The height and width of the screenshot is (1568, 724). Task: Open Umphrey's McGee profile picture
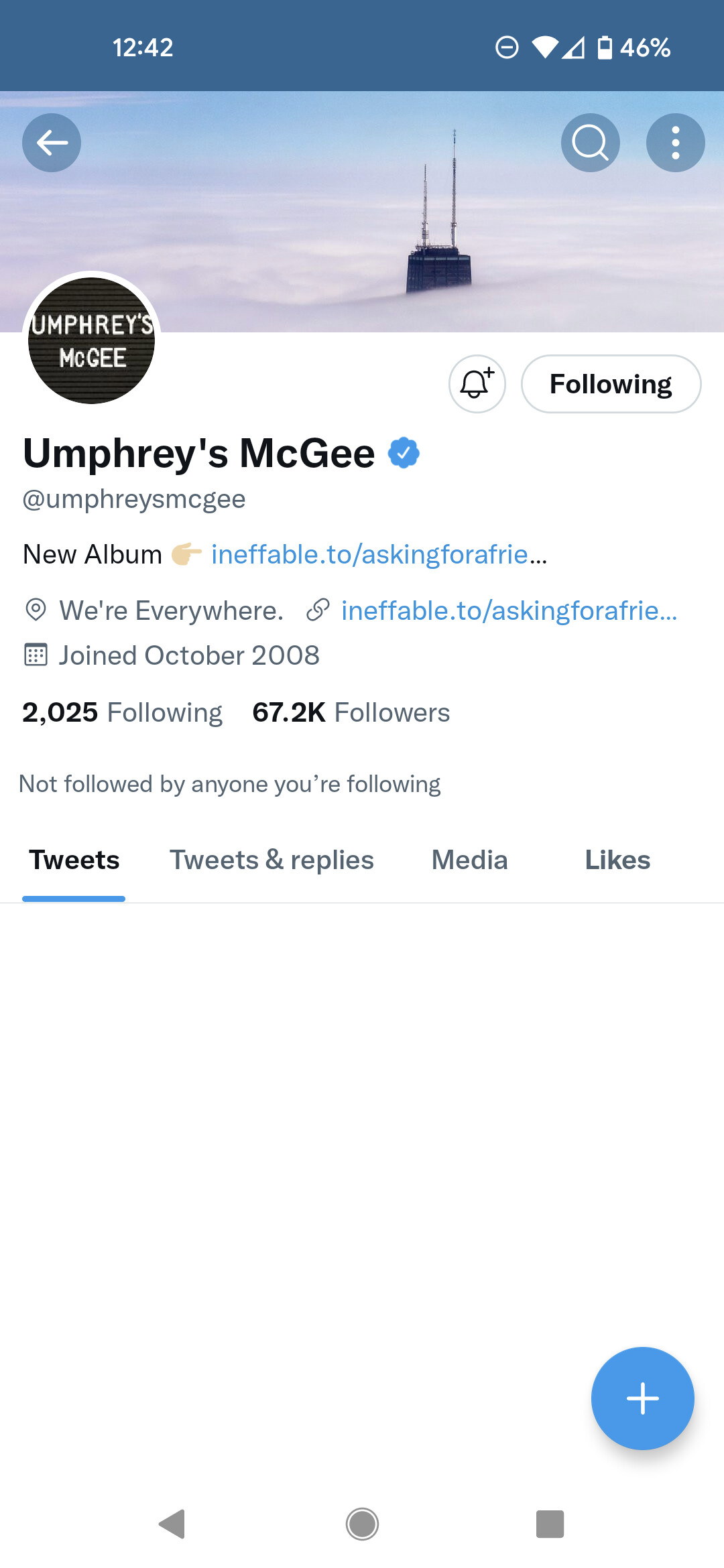pyautogui.click(x=92, y=340)
